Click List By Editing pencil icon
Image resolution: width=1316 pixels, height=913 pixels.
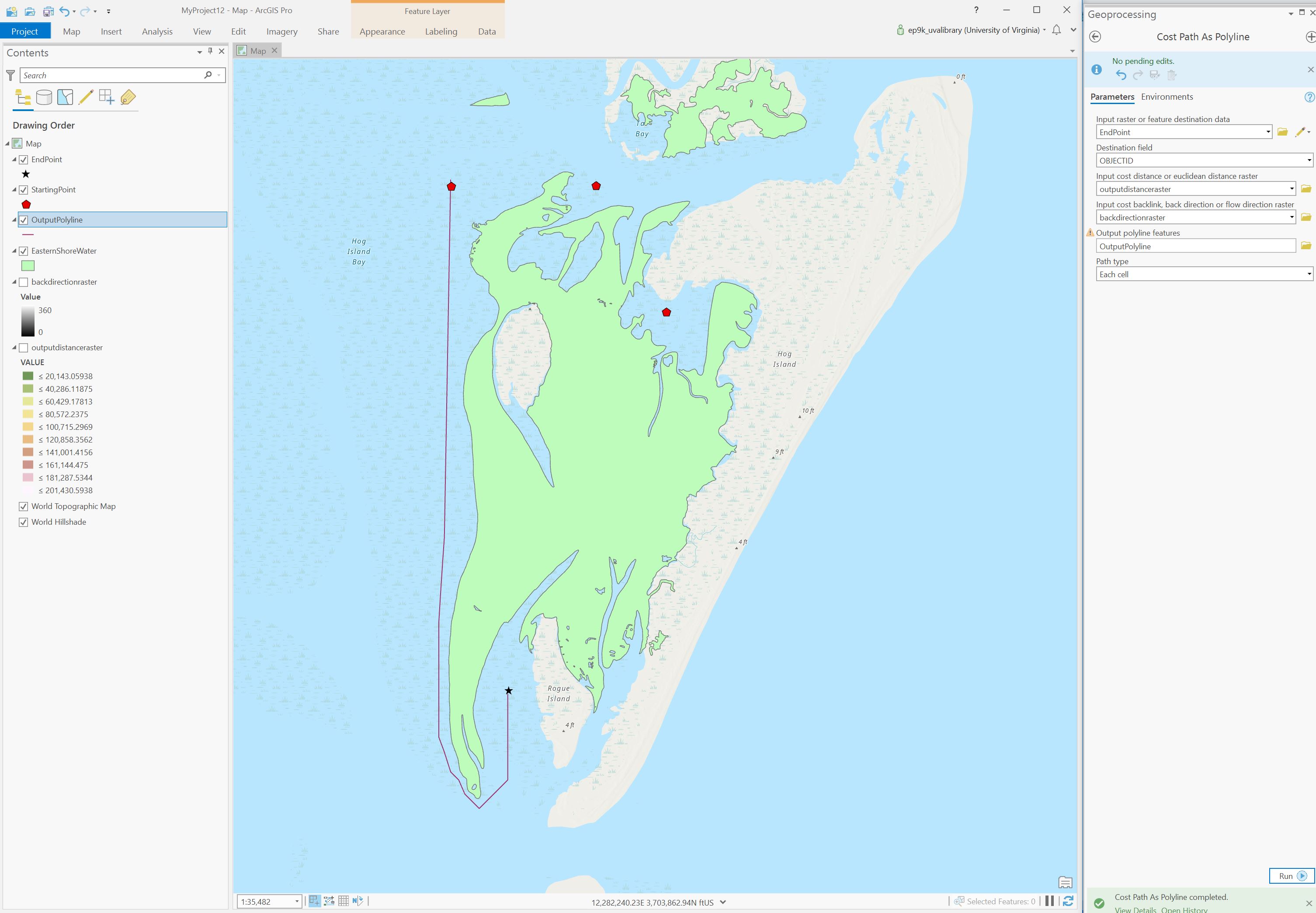point(86,97)
